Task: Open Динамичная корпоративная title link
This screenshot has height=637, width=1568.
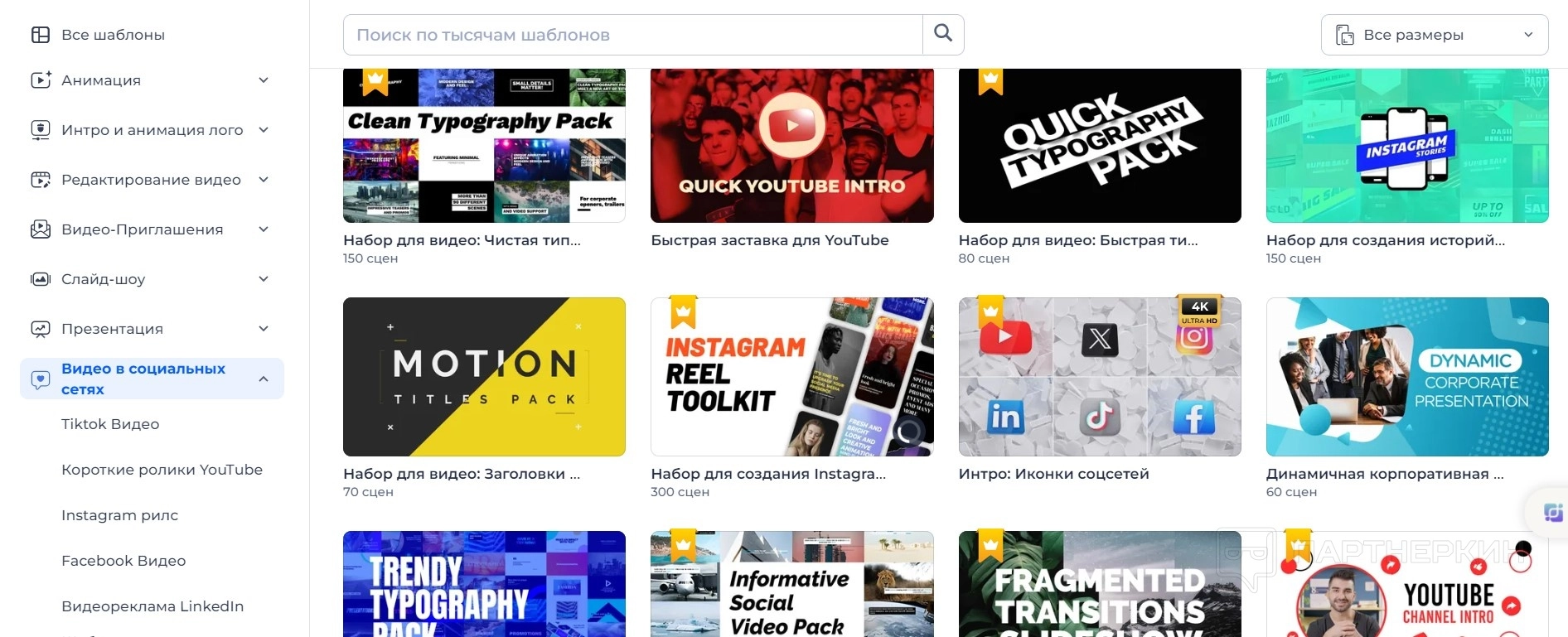Action: pyautogui.click(x=1385, y=474)
